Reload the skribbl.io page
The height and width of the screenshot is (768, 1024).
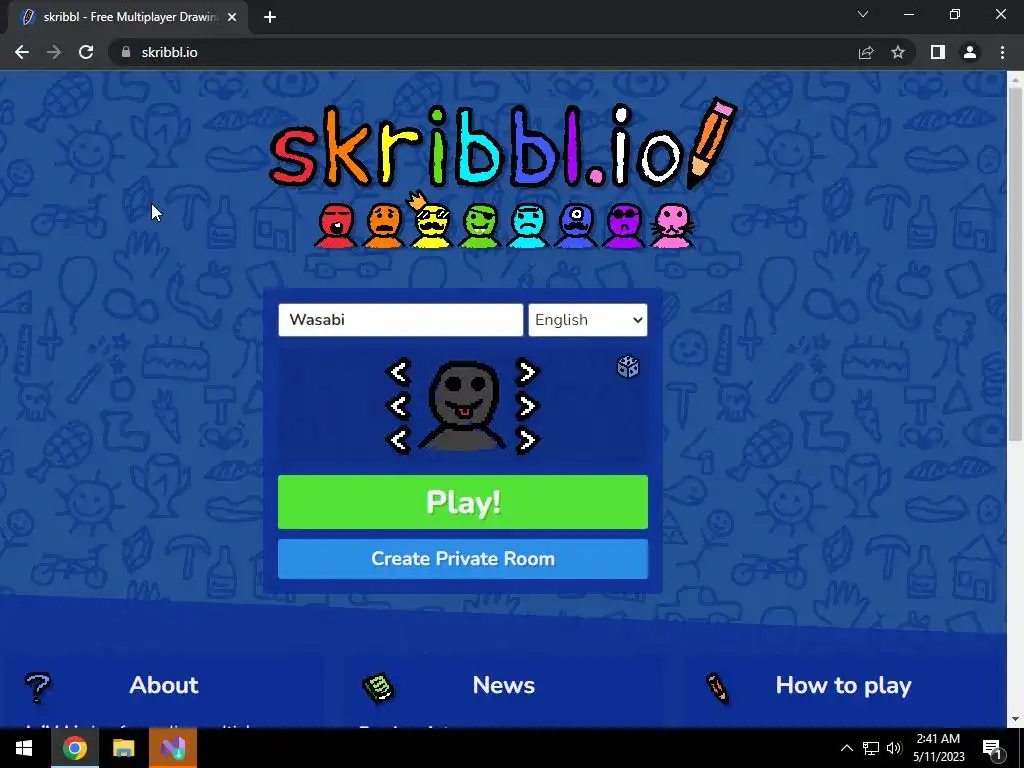pyautogui.click(x=86, y=52)
